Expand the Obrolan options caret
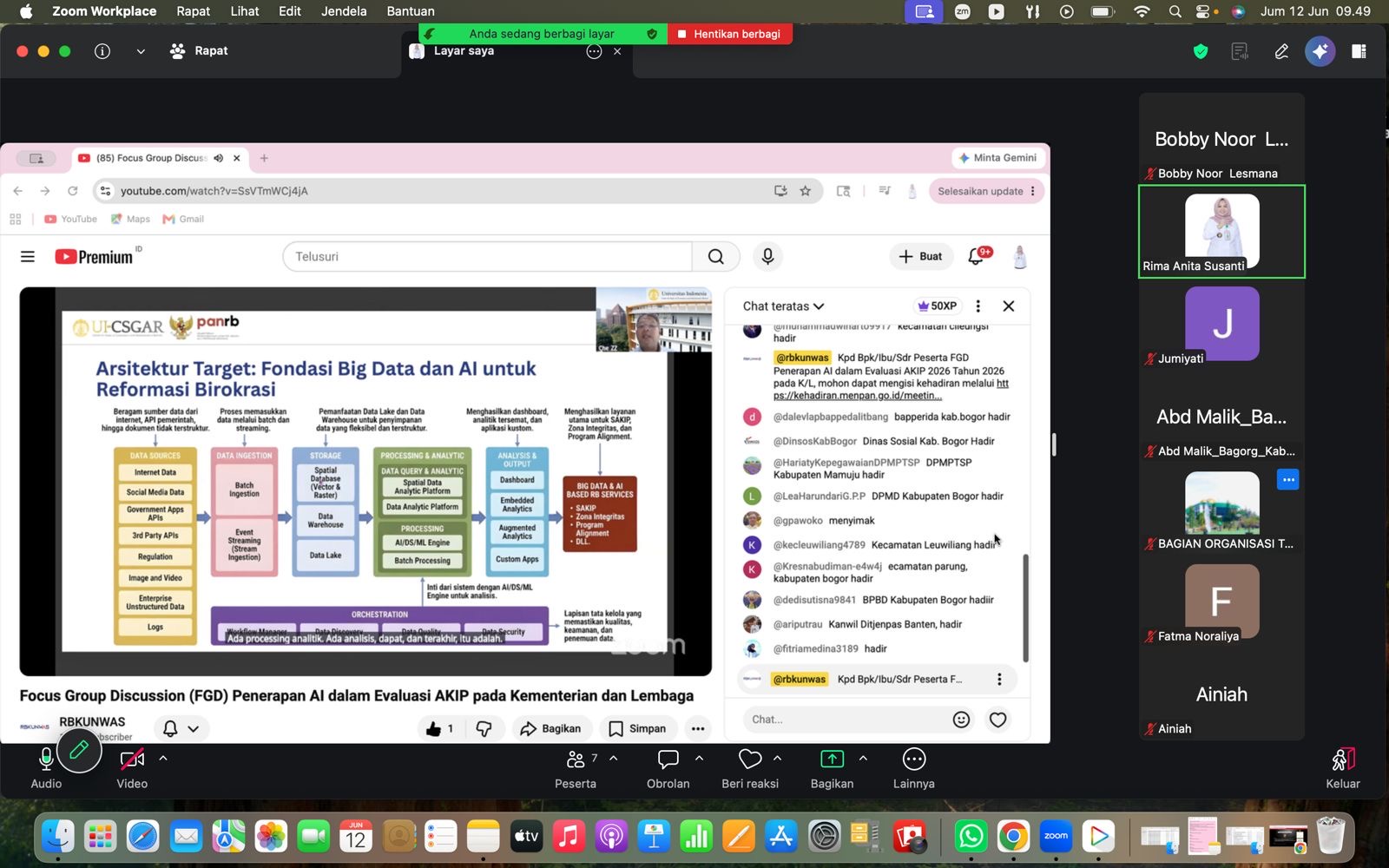Viewport: 1389px width, 868px height. tap(699, 758)
